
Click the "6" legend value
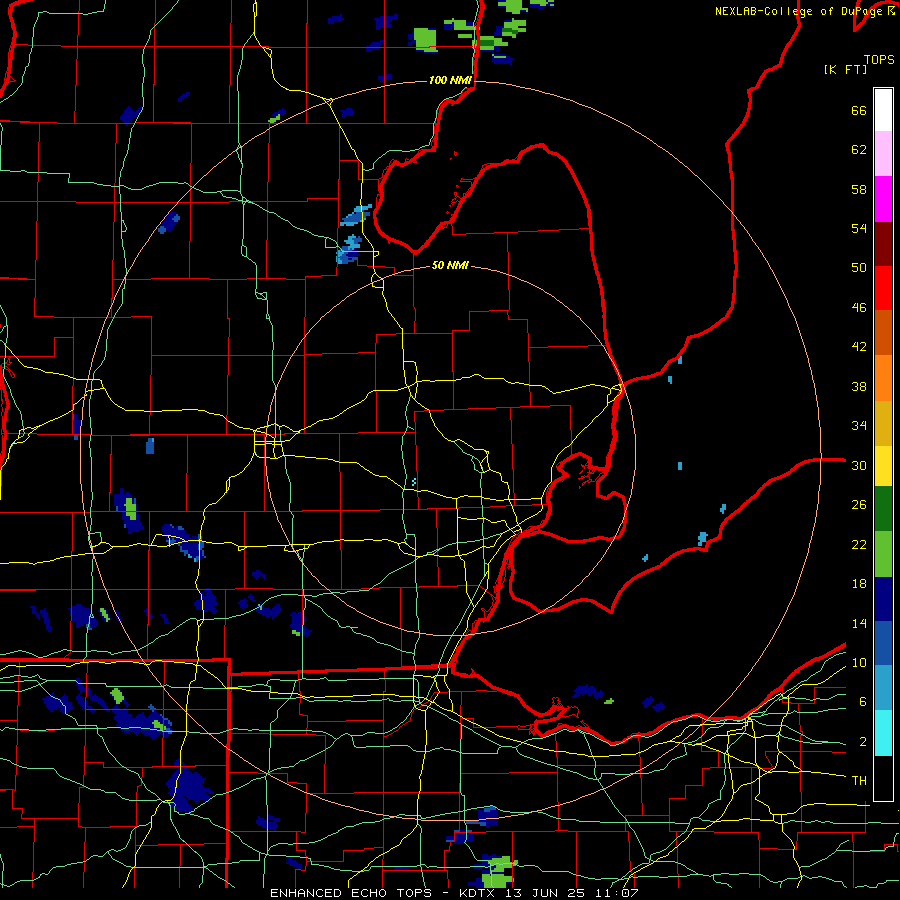point(862,701)
